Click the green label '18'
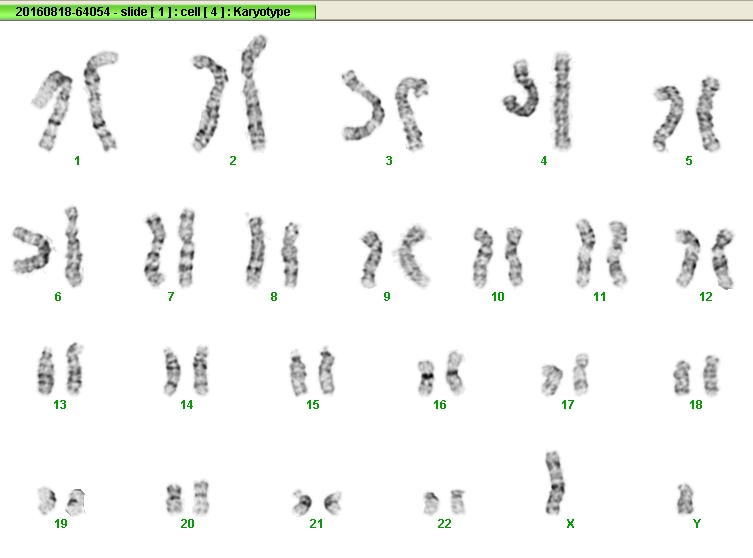 pyautogui.click(x=696, y=405)
